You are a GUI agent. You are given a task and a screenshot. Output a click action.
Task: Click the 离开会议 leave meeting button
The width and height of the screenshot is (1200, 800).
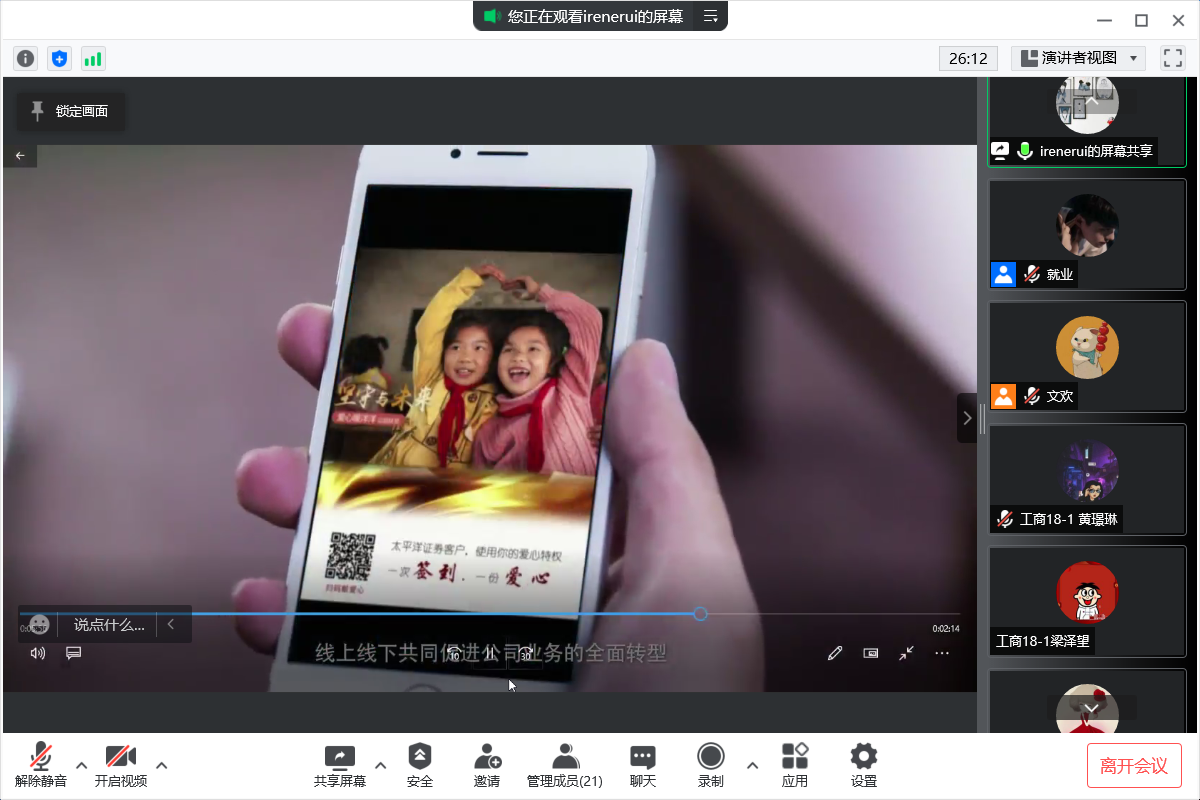pos(1134,766)
